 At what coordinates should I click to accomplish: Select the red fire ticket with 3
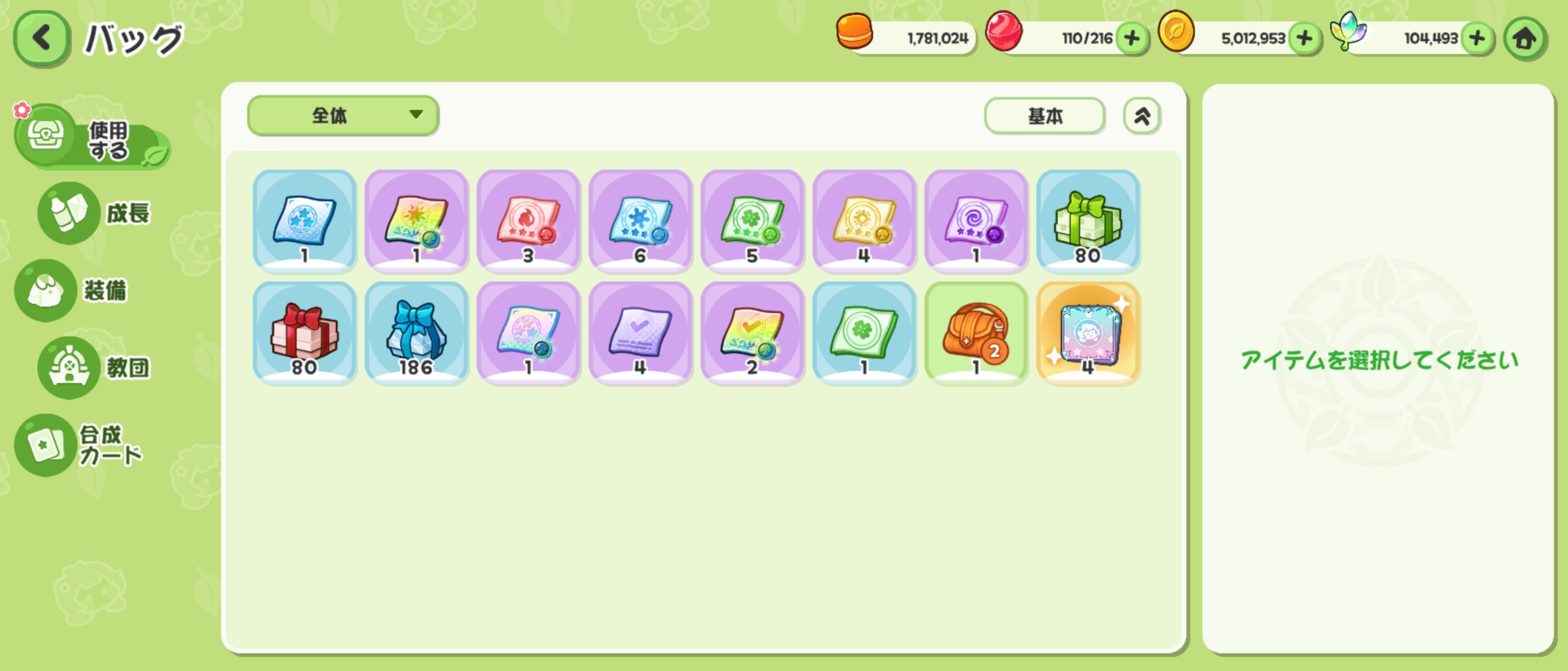pos(528,222)
